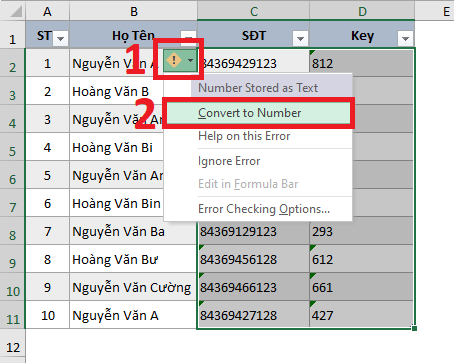Viewport: 454px width, 363px height.
Task: Click the fill handle at selection corner
Action: [x=414, y=328]
